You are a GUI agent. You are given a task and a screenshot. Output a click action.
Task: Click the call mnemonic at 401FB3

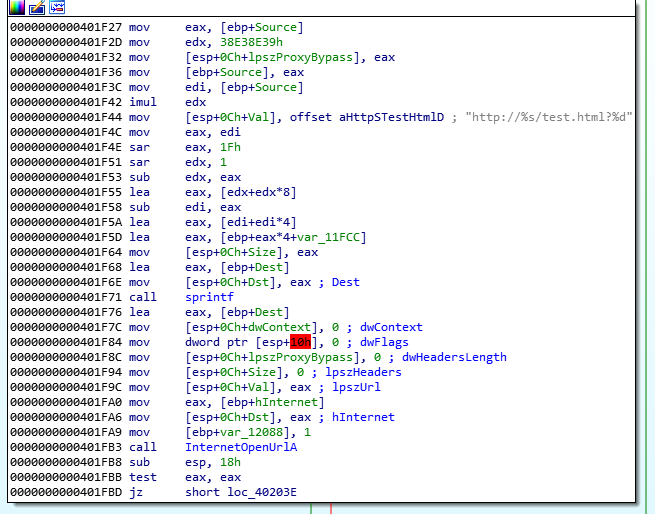(x=143, y=447)
